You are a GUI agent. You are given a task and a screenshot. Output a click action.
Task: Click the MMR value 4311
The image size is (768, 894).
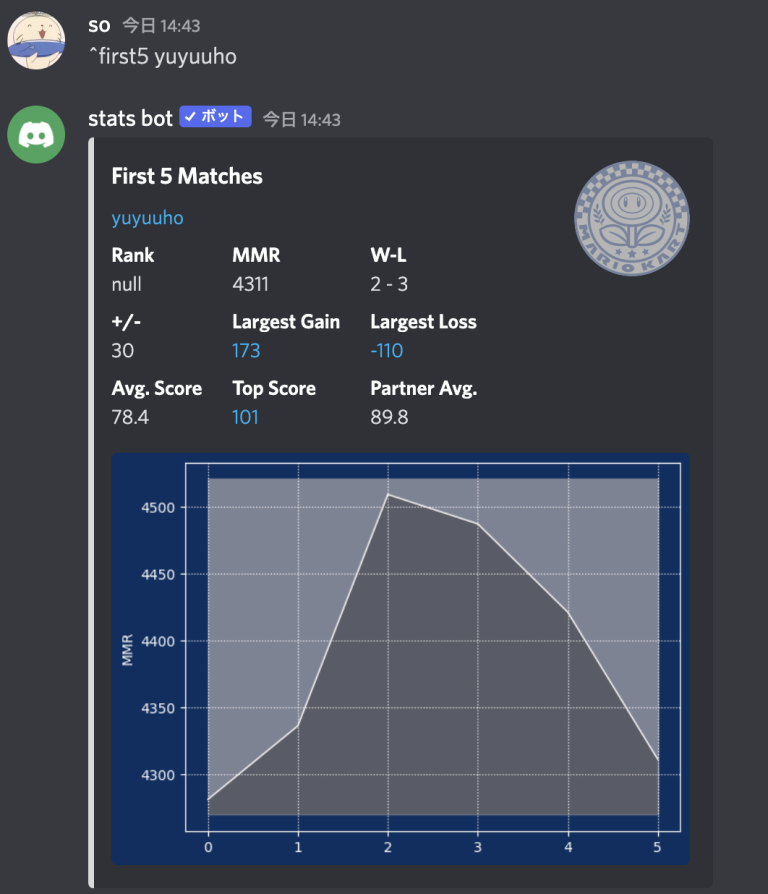click(x=250, y=284)
